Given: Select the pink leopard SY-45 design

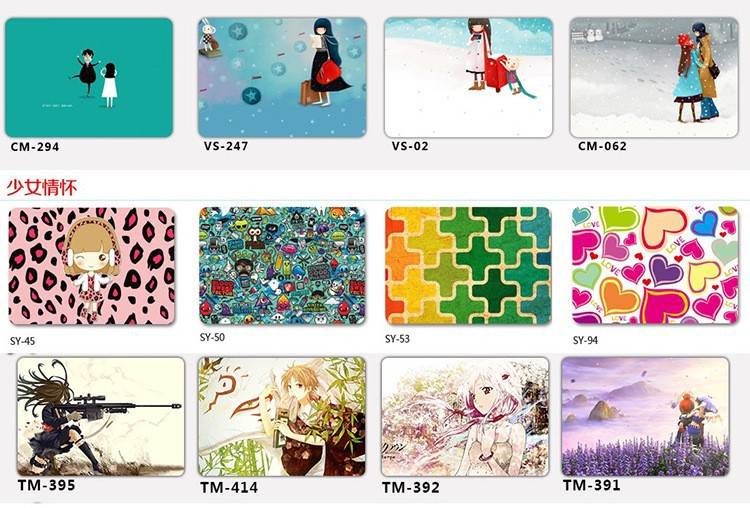Looking at the screenshot, I should 92,266.
